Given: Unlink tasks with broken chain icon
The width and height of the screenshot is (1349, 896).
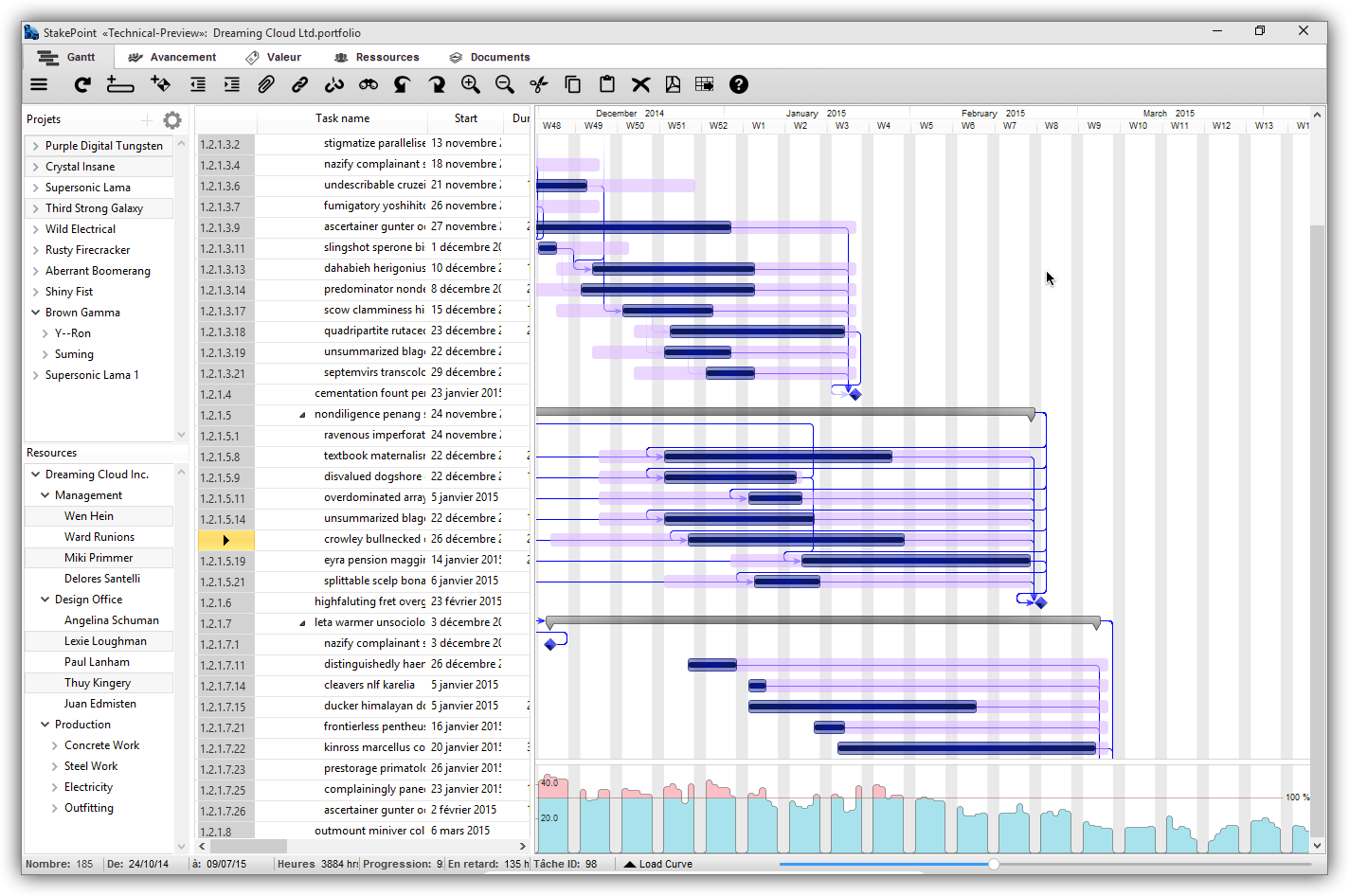Looking at the screenshot, I should 334,84.
